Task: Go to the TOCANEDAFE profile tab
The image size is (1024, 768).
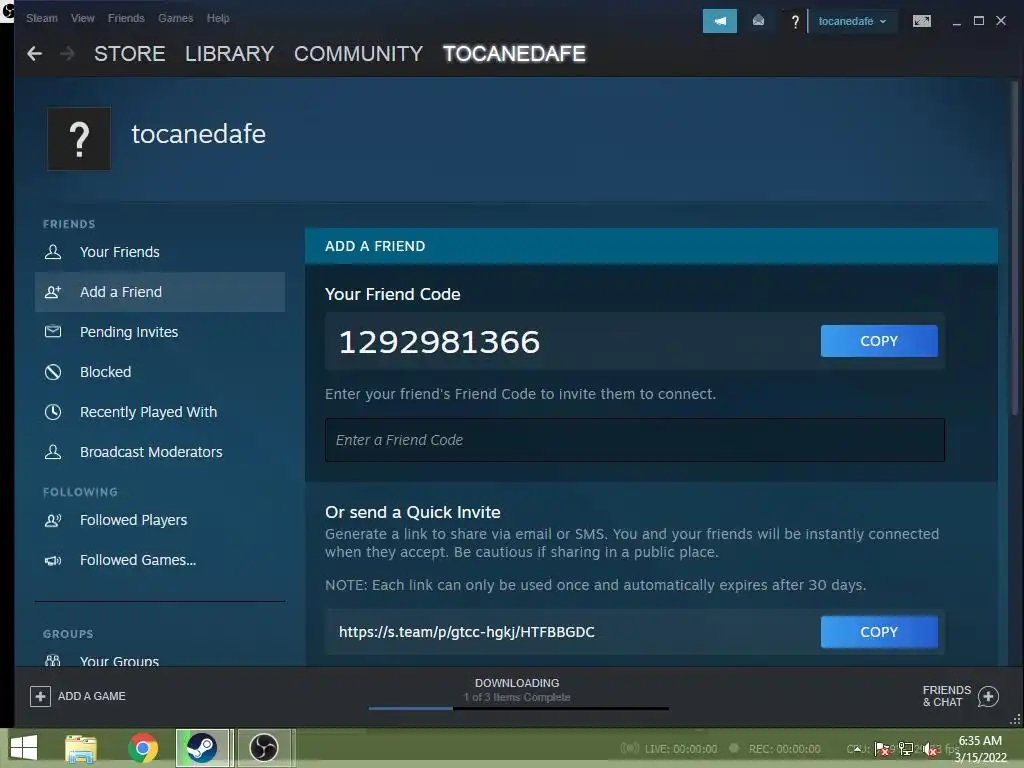Action: pyautogui.click(x=515, y=54)
